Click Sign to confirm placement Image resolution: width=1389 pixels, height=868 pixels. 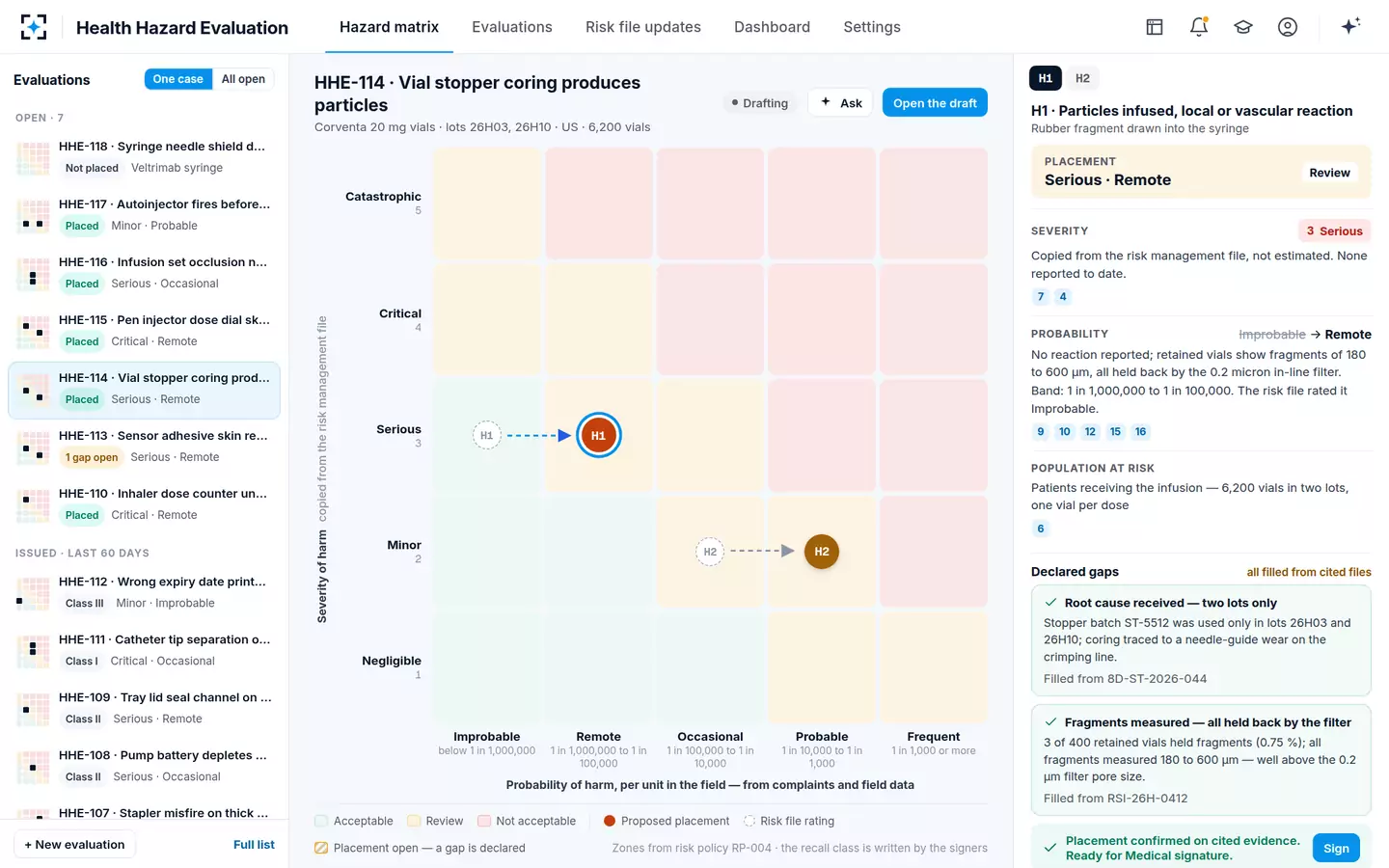tap(1336, 849)
